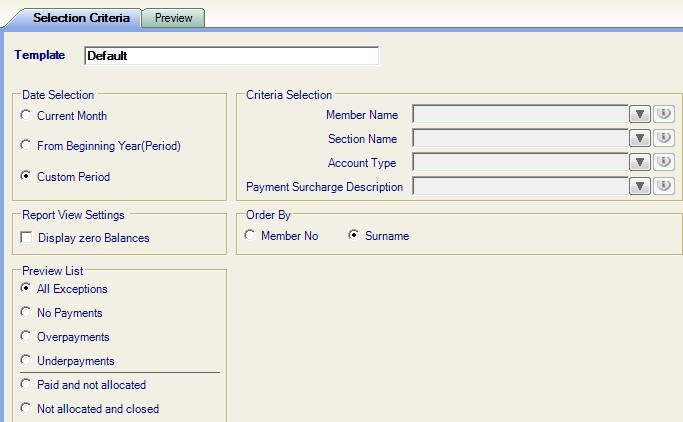Click info icon beside Section Name field
683x422 pixels.
[x=664, y=138]
